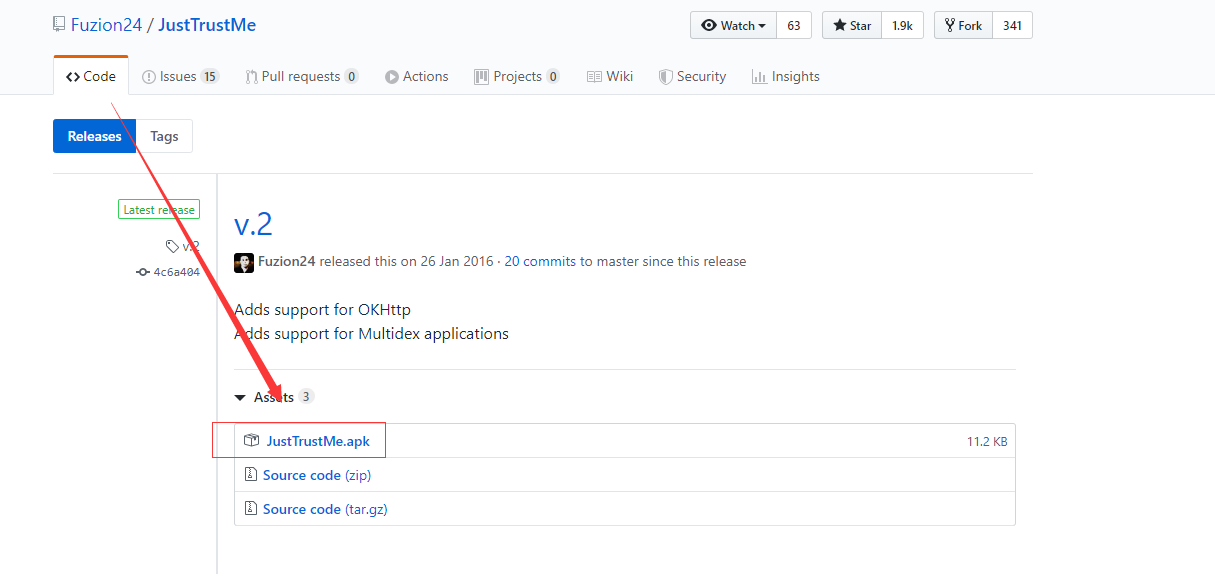Screen dimensions: 1215x576
Task: Click the package icon beside JustTrustMe.apk
Action: point(252,441)
